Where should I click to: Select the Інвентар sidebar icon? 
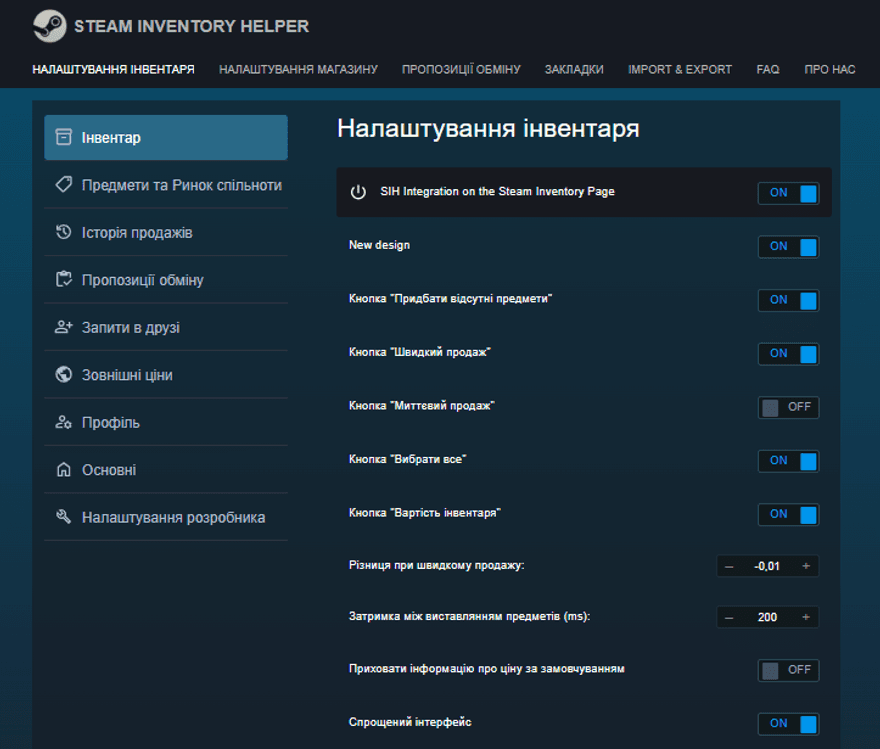click(62, 137)
